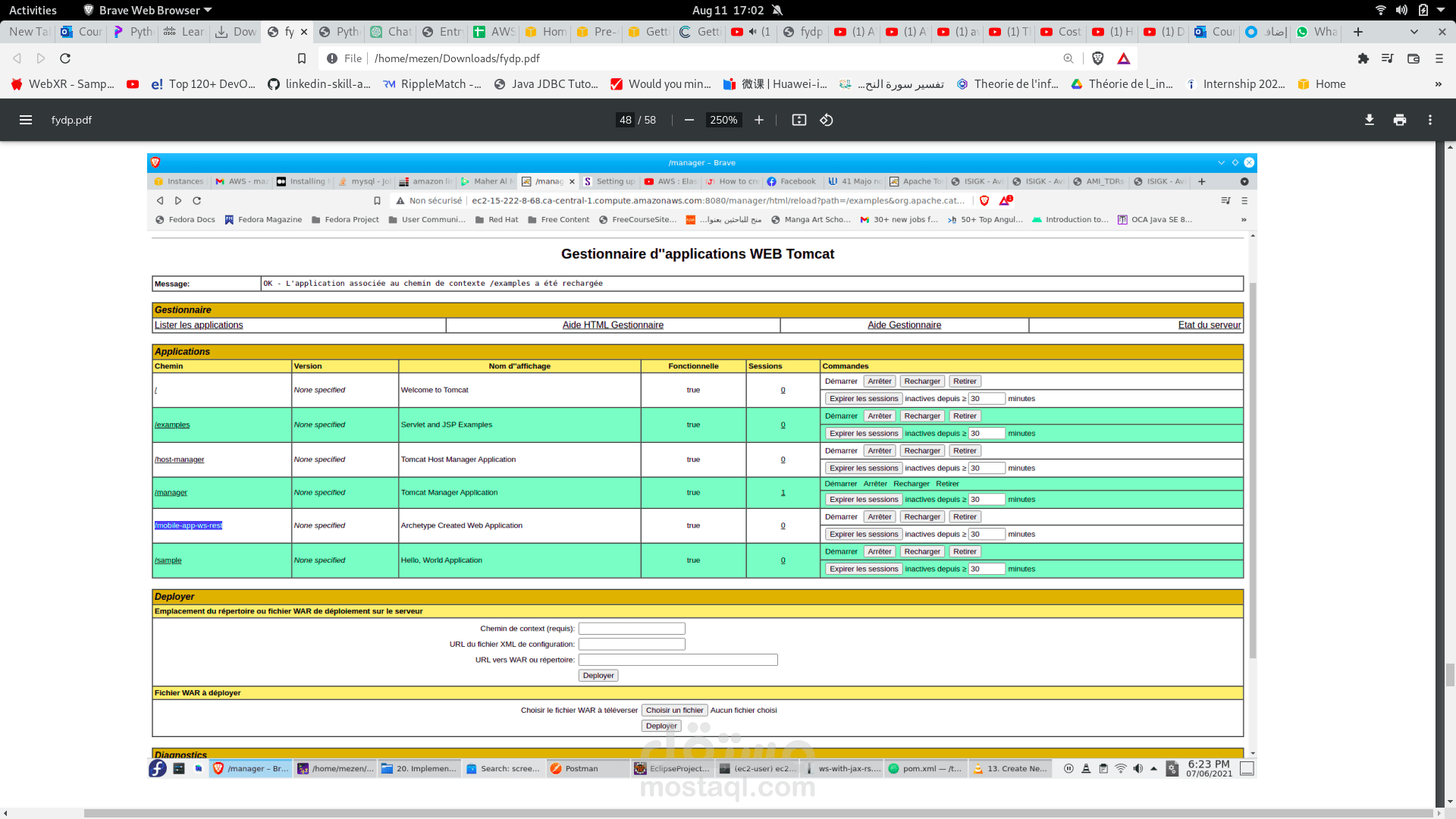Download the fydp.pdf file
1456x819 pixels.
coord(1369,120)
